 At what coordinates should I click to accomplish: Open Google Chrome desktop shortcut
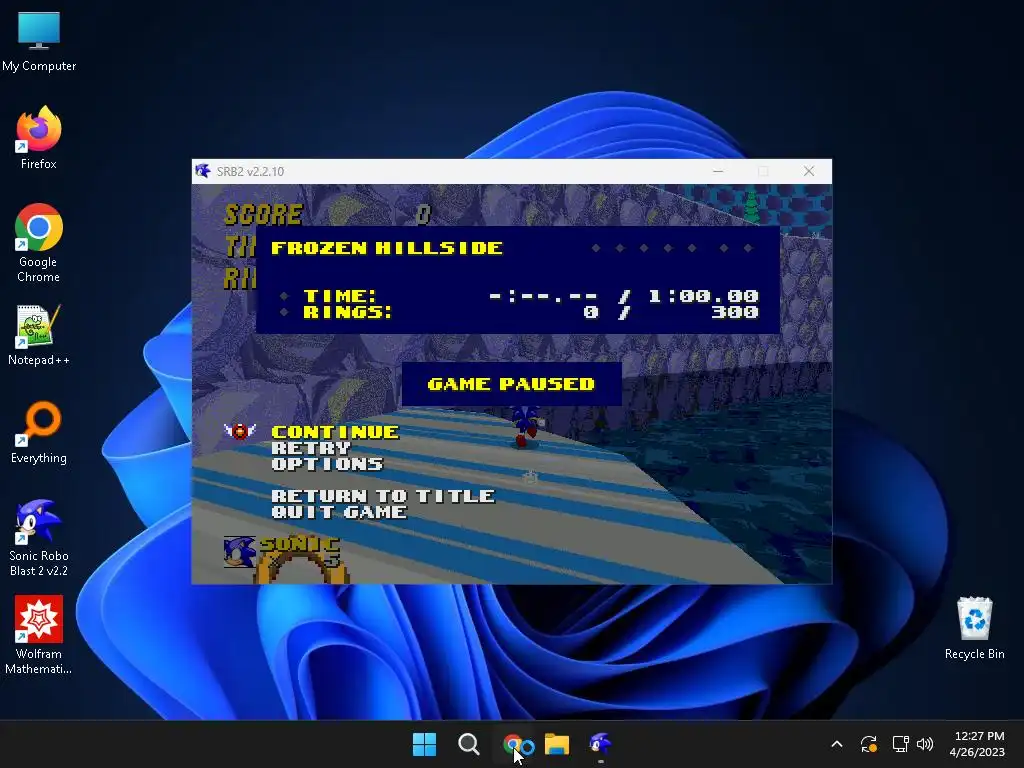(x=39, y=243)
